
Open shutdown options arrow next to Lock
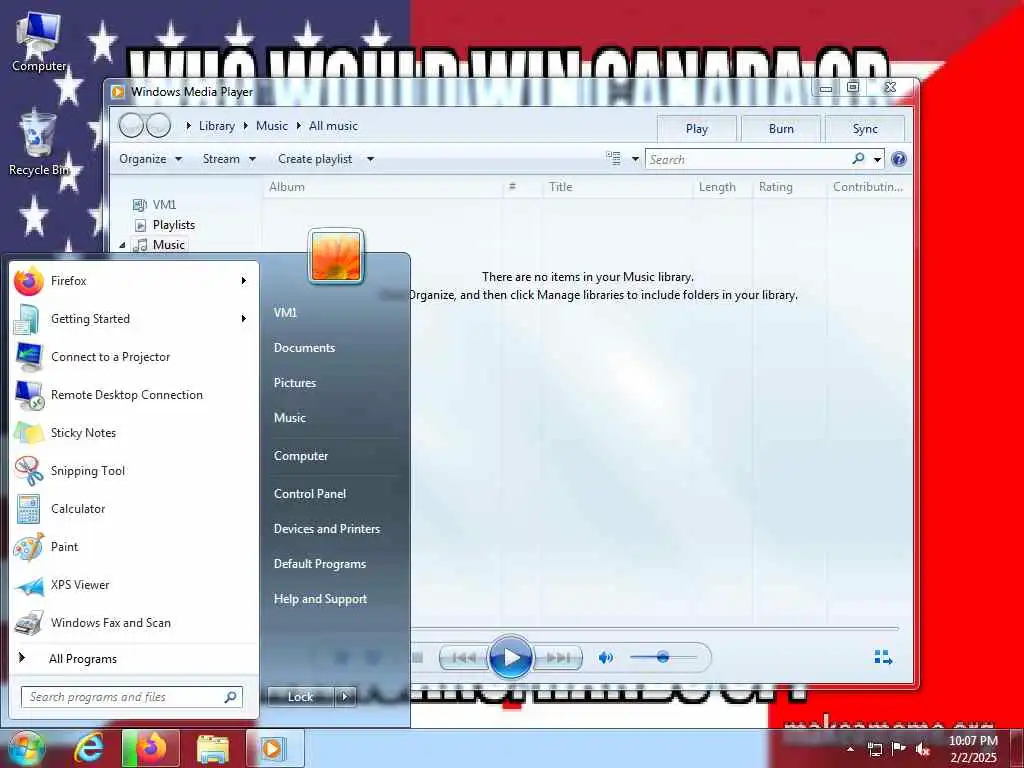[345, 697]
